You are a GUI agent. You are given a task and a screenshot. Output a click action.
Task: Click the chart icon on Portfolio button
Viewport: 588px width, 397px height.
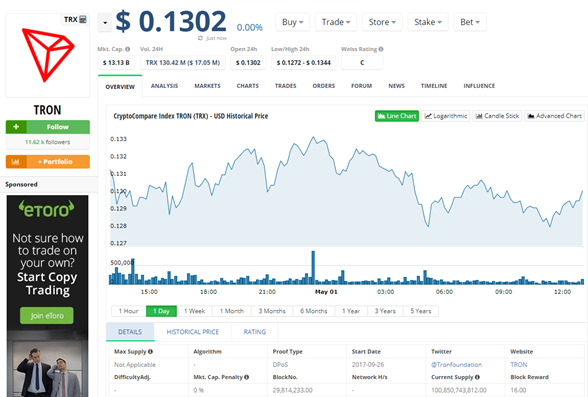pos(16,162)
